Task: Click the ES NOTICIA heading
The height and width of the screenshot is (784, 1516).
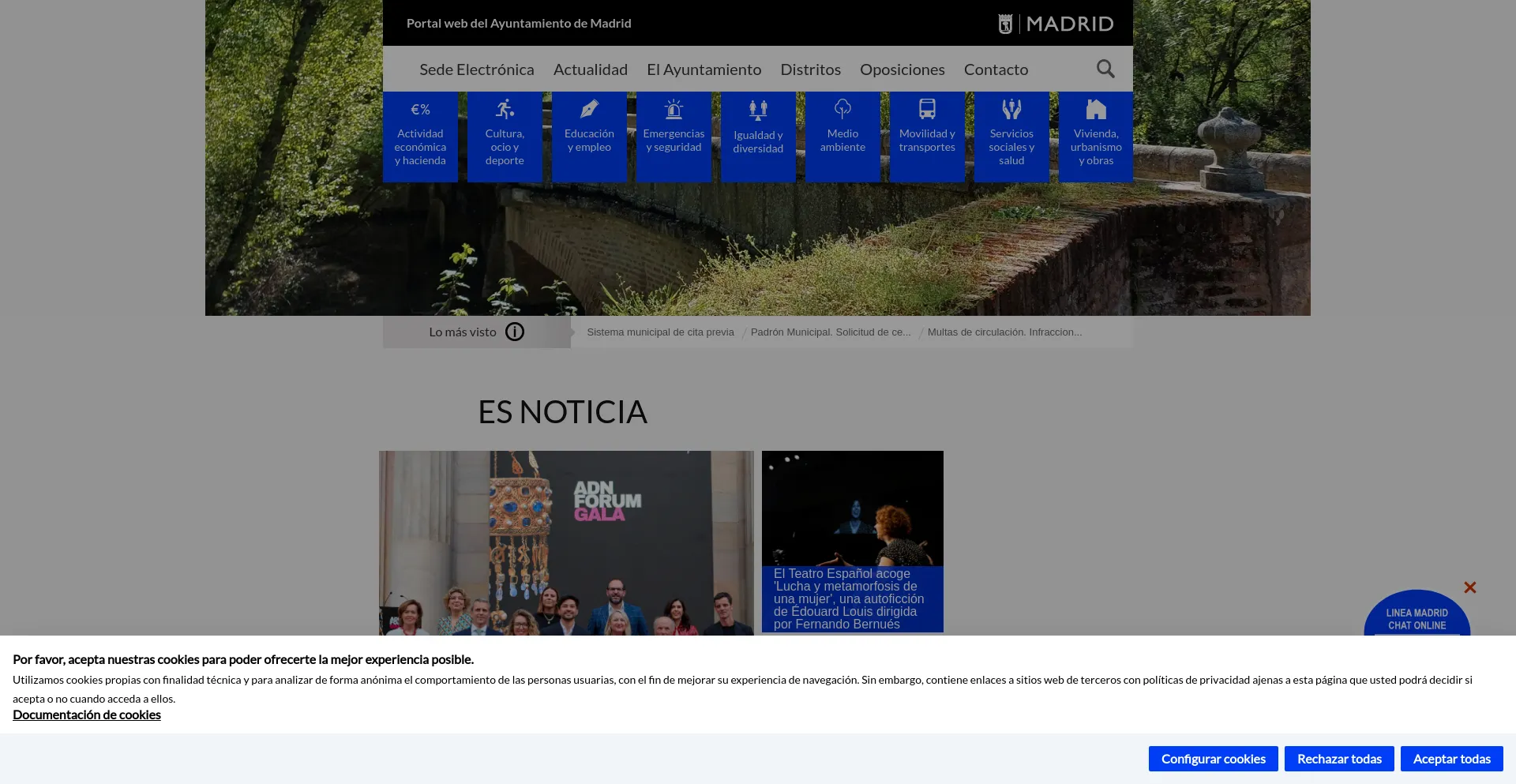Action: coord(562,412)
